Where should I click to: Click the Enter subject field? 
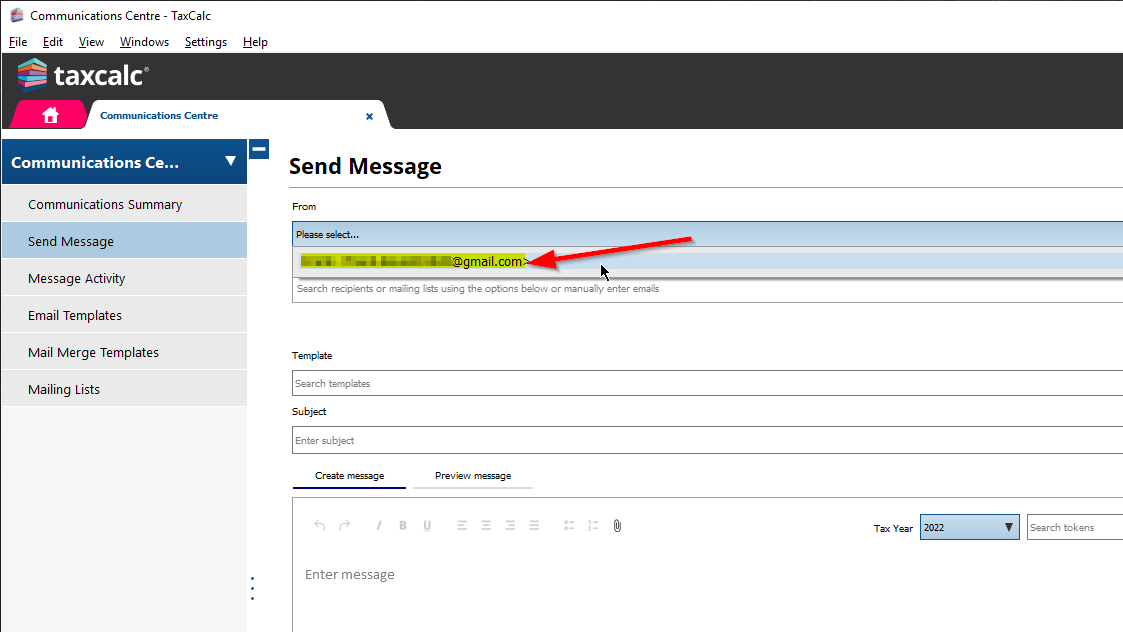(708, 440)
